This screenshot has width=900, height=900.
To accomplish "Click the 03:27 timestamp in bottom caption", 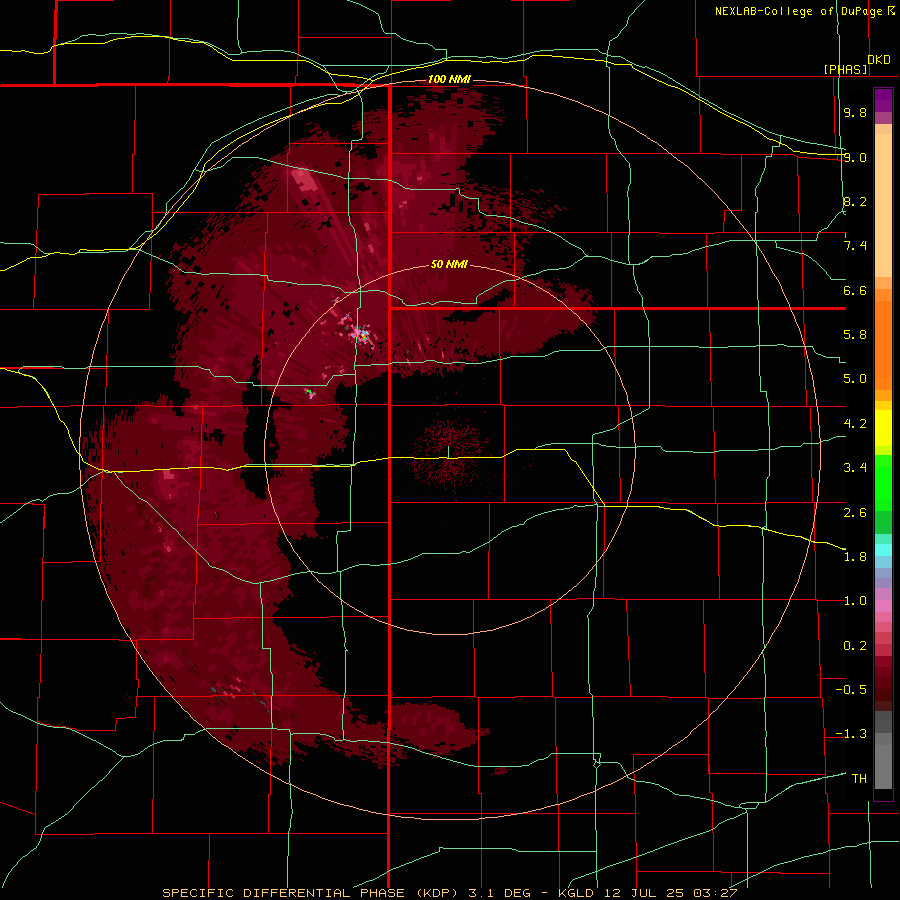I will 717,893.
